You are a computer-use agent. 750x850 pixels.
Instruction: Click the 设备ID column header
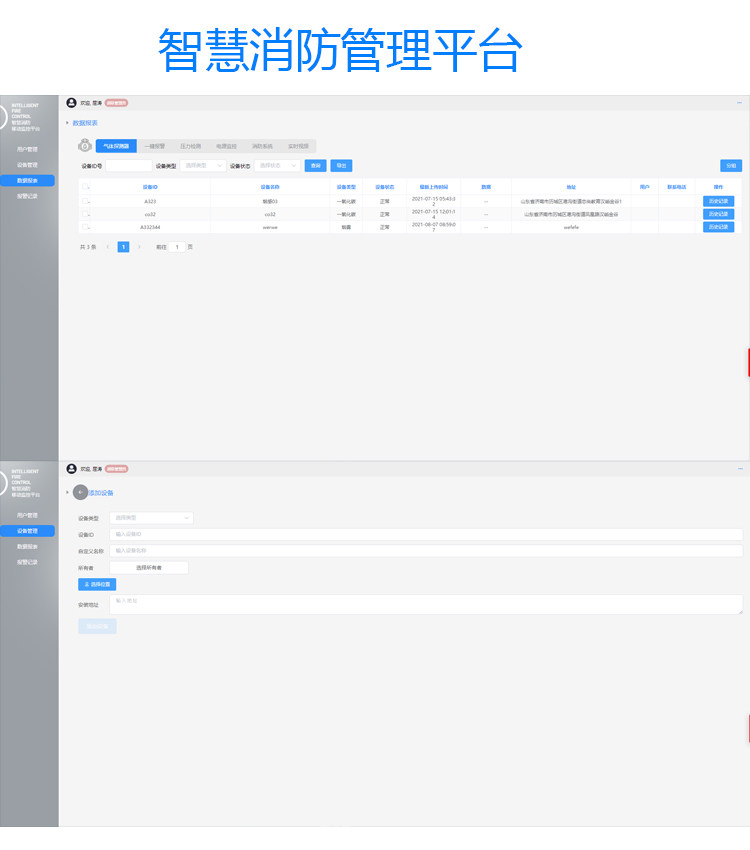point(150,186)
